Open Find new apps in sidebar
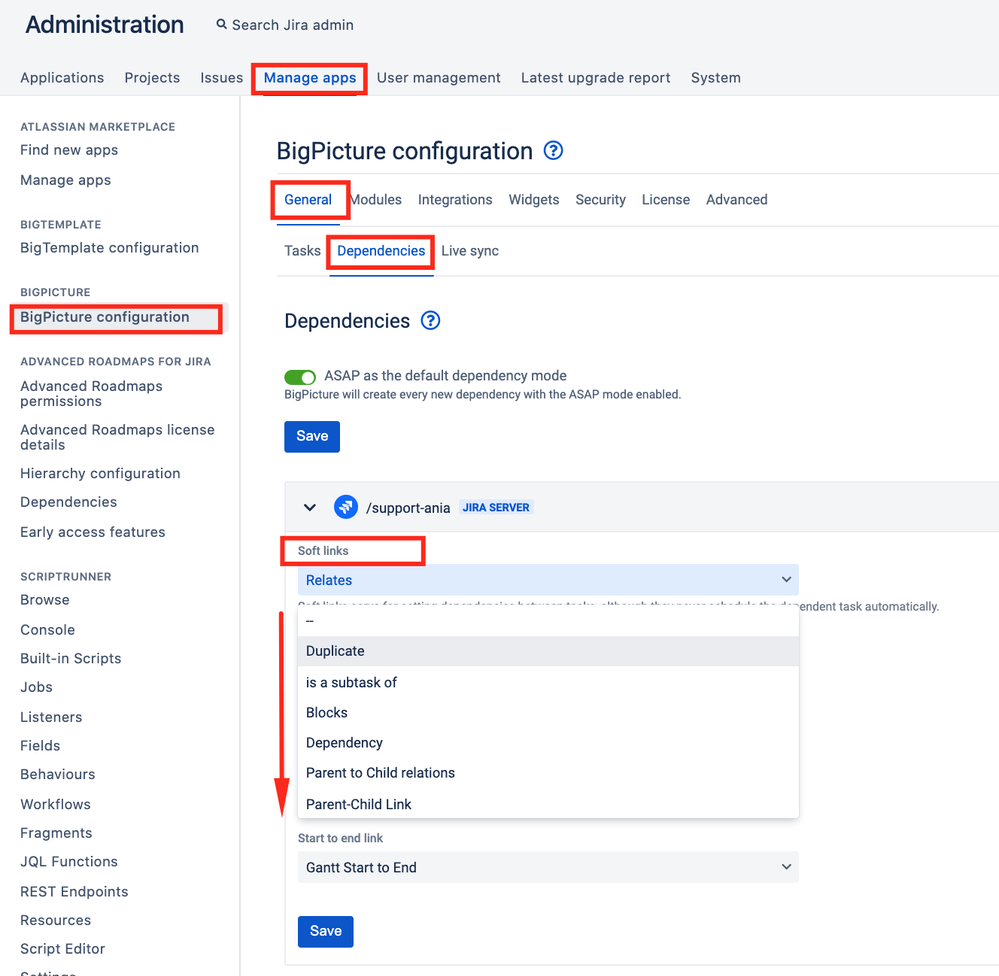Screen dimensions: 999x976 69,150
